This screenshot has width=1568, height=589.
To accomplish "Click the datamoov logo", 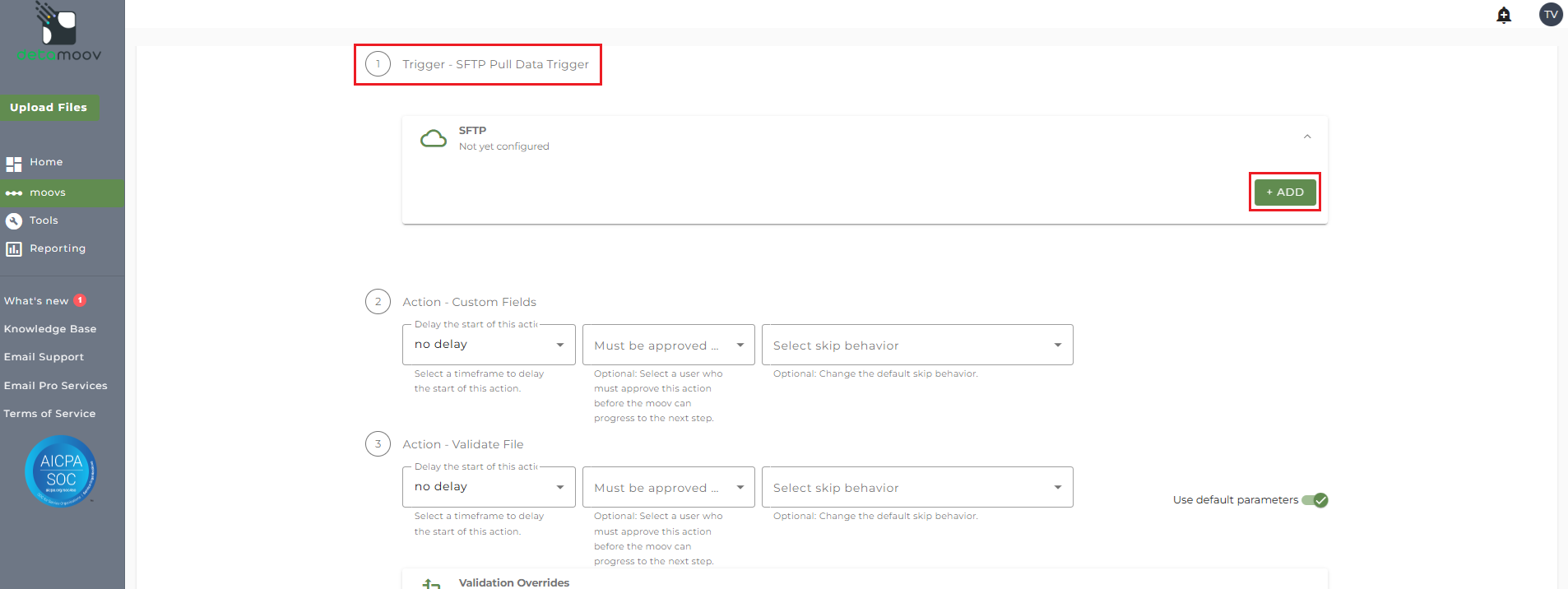I will (58, 33).
